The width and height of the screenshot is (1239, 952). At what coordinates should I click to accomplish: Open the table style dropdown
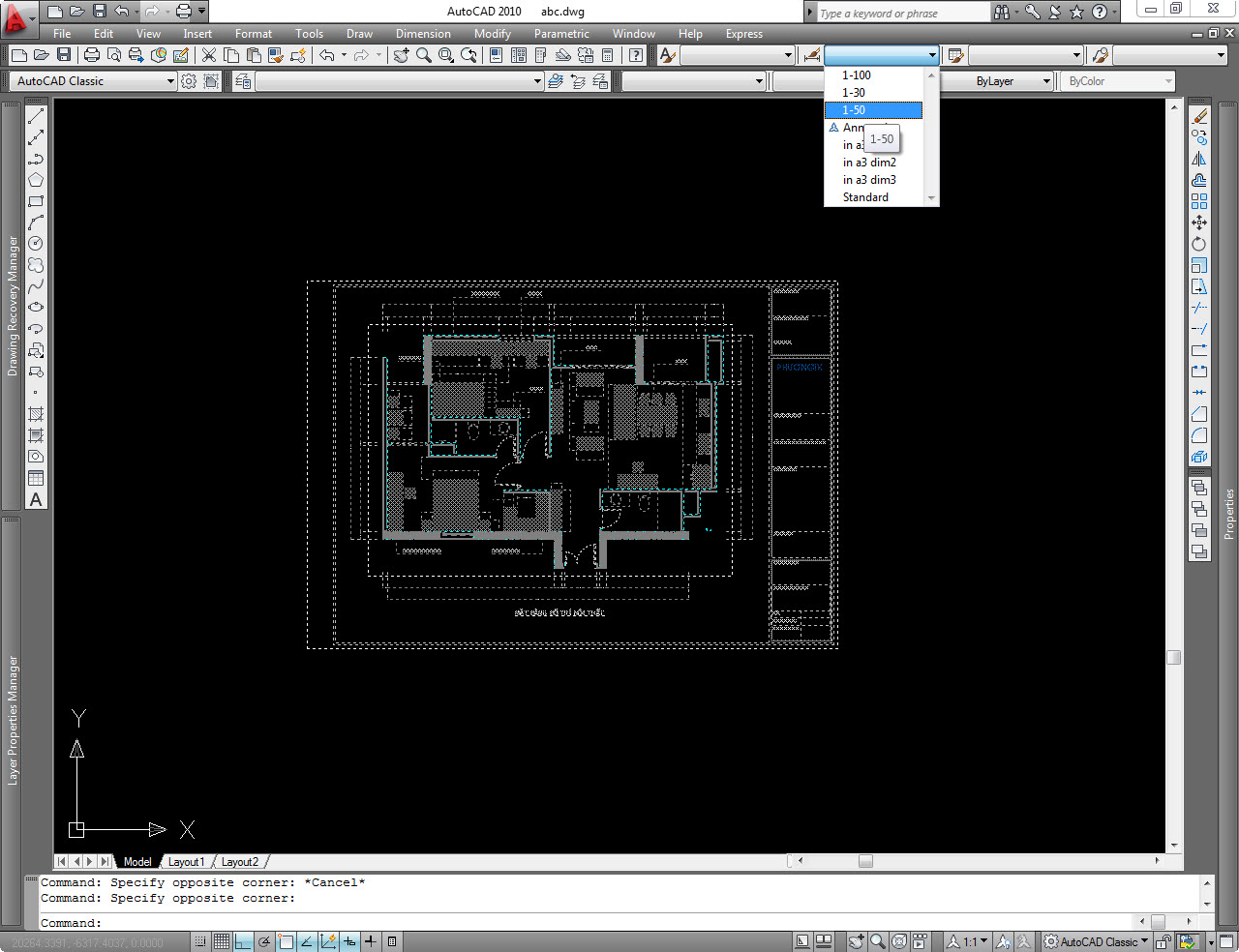click(1026, 55)
